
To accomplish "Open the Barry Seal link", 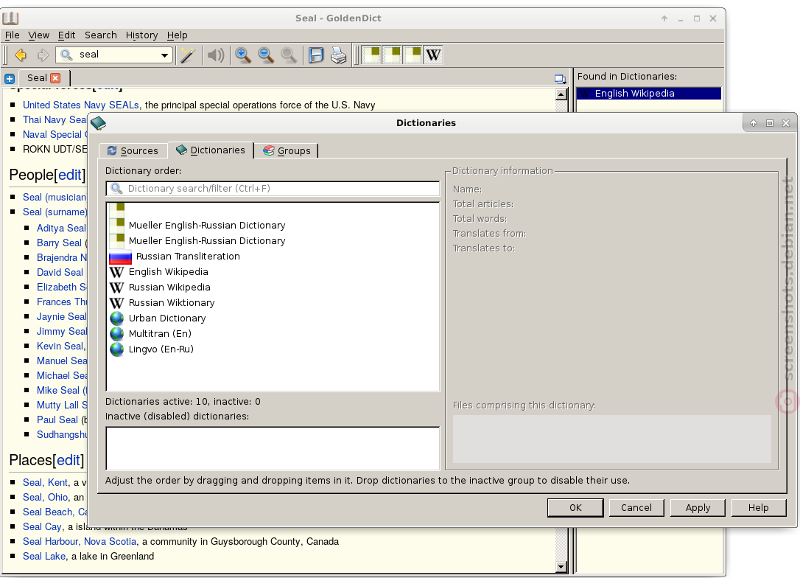I will [59, 243].
